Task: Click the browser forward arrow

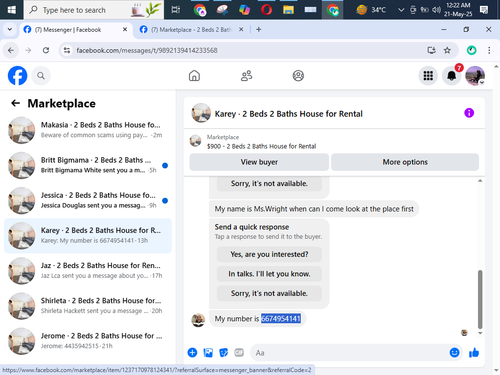Action: (28, 50)
